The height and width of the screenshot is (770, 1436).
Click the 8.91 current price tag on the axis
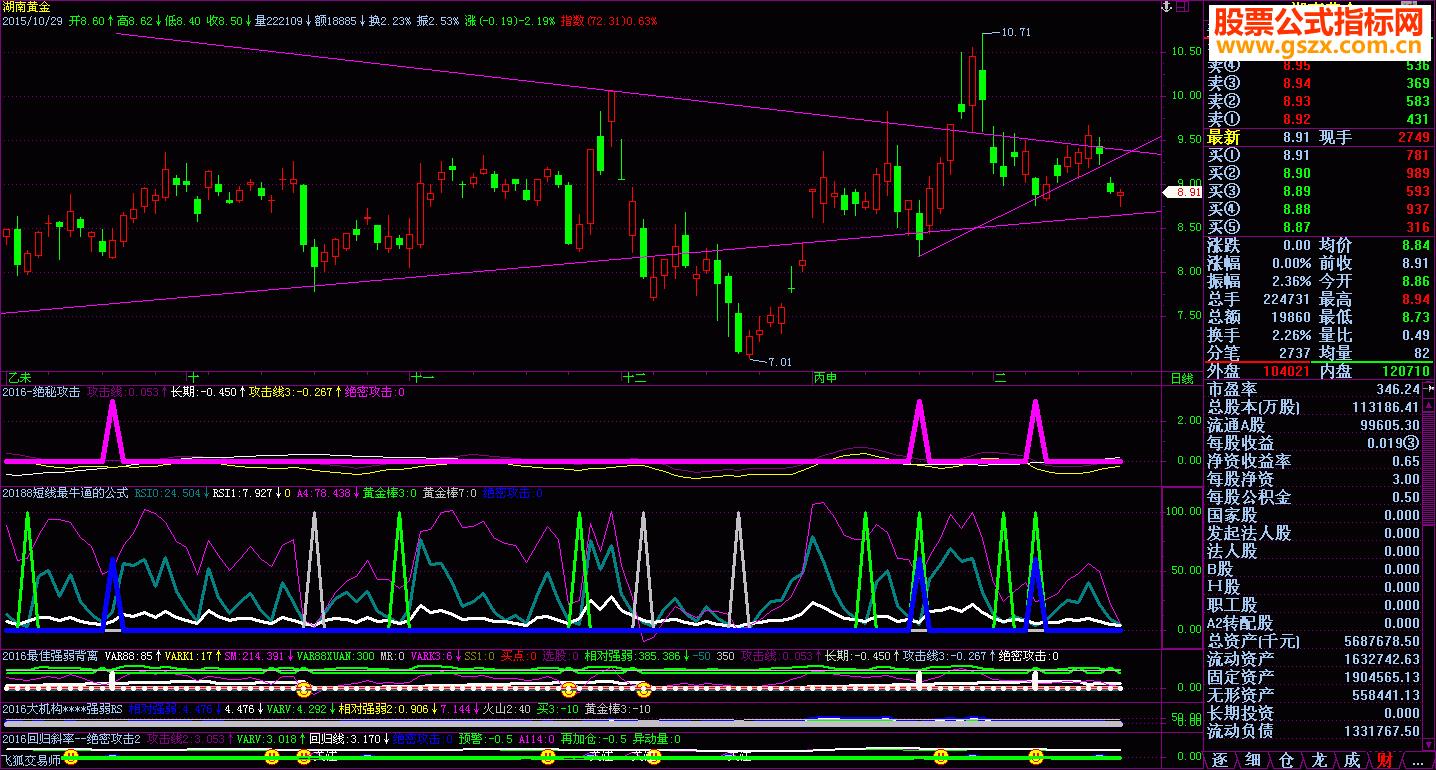point(1184,192)
